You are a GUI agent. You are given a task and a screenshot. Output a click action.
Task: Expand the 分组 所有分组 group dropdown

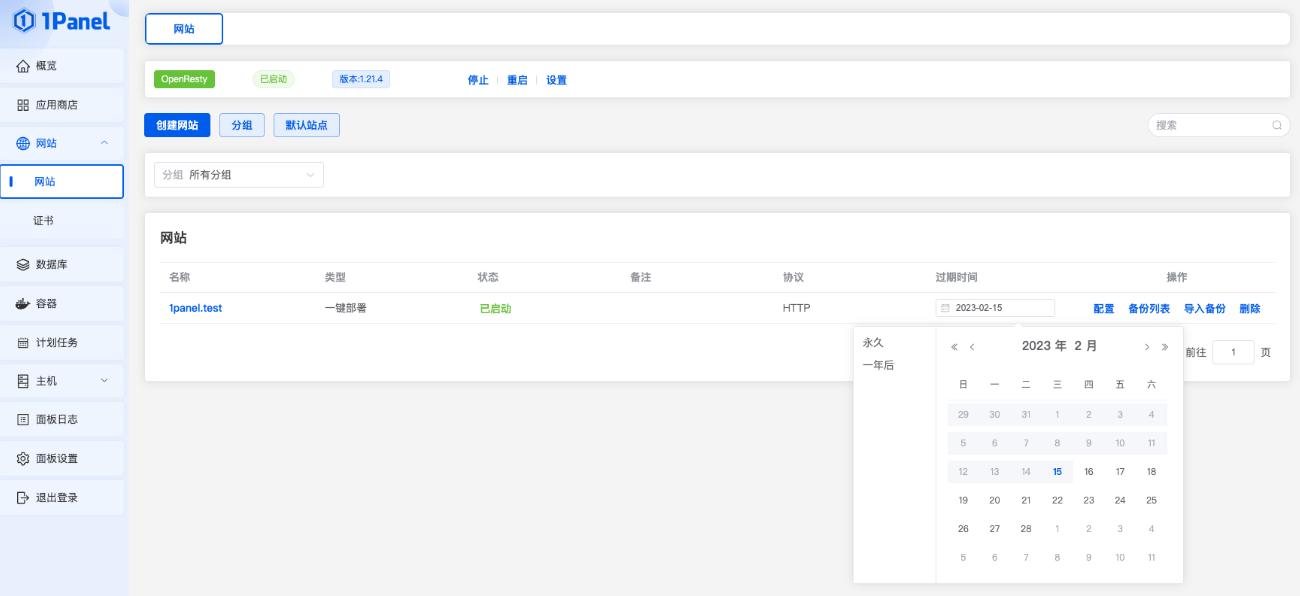pyautogui.click(x=240, y=175)
